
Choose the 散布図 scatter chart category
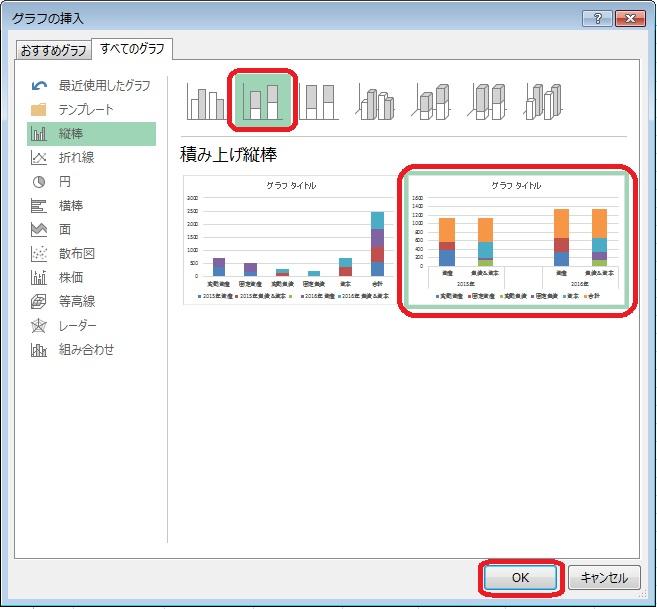(76, 254)
